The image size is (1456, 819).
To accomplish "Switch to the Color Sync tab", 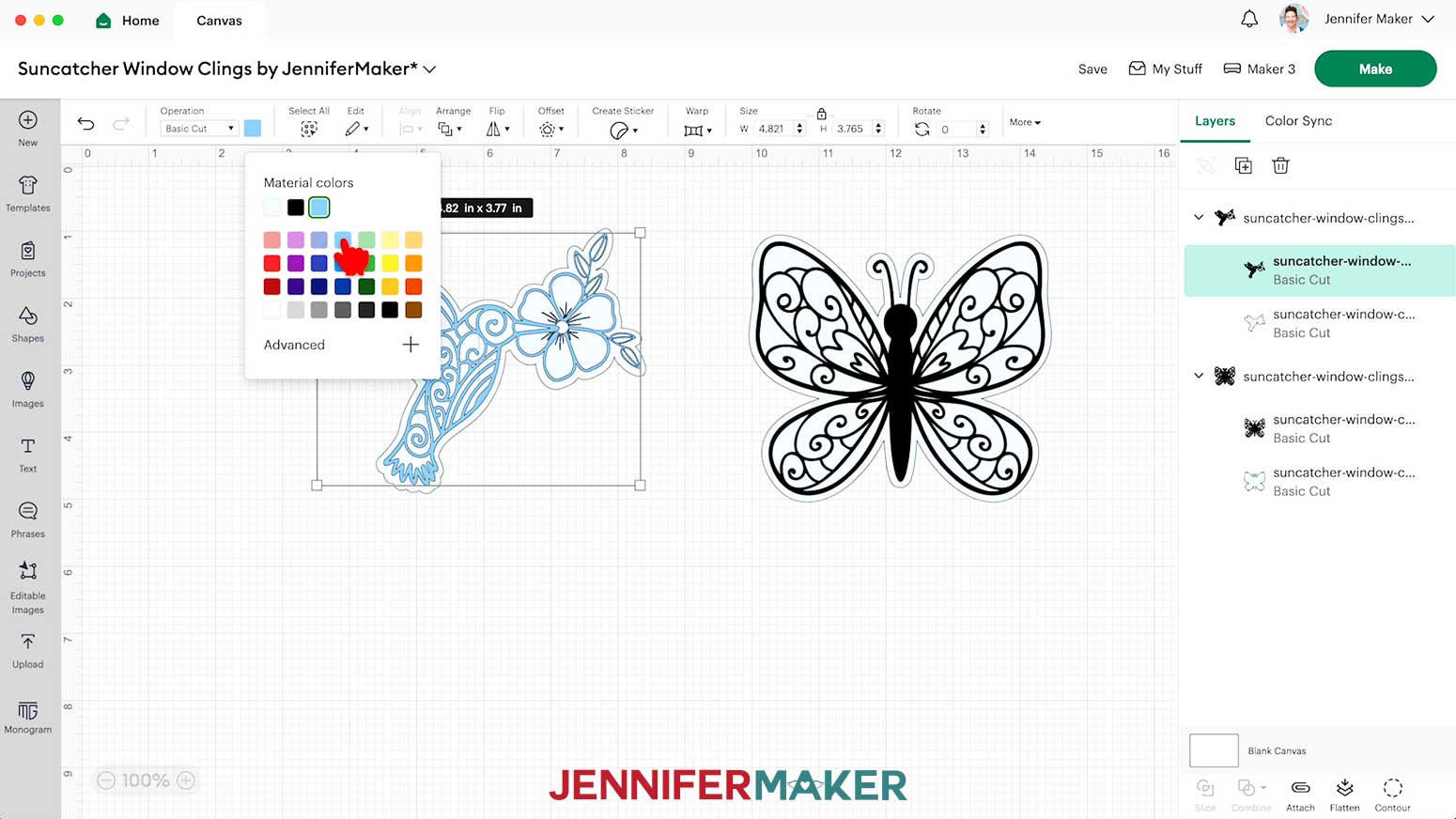I will click(x=1298, y=121).
